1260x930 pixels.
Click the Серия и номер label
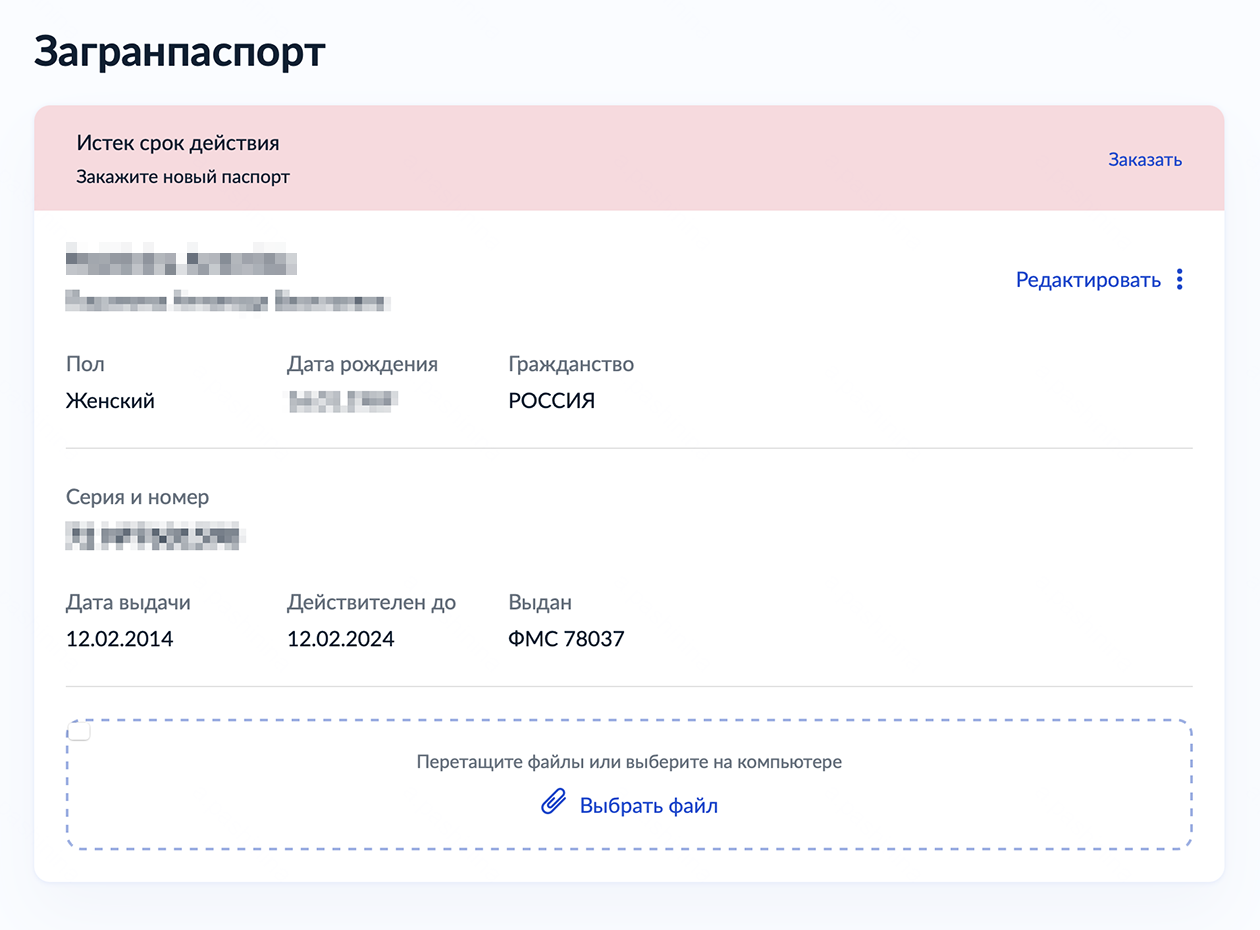[x=138, y=497]
